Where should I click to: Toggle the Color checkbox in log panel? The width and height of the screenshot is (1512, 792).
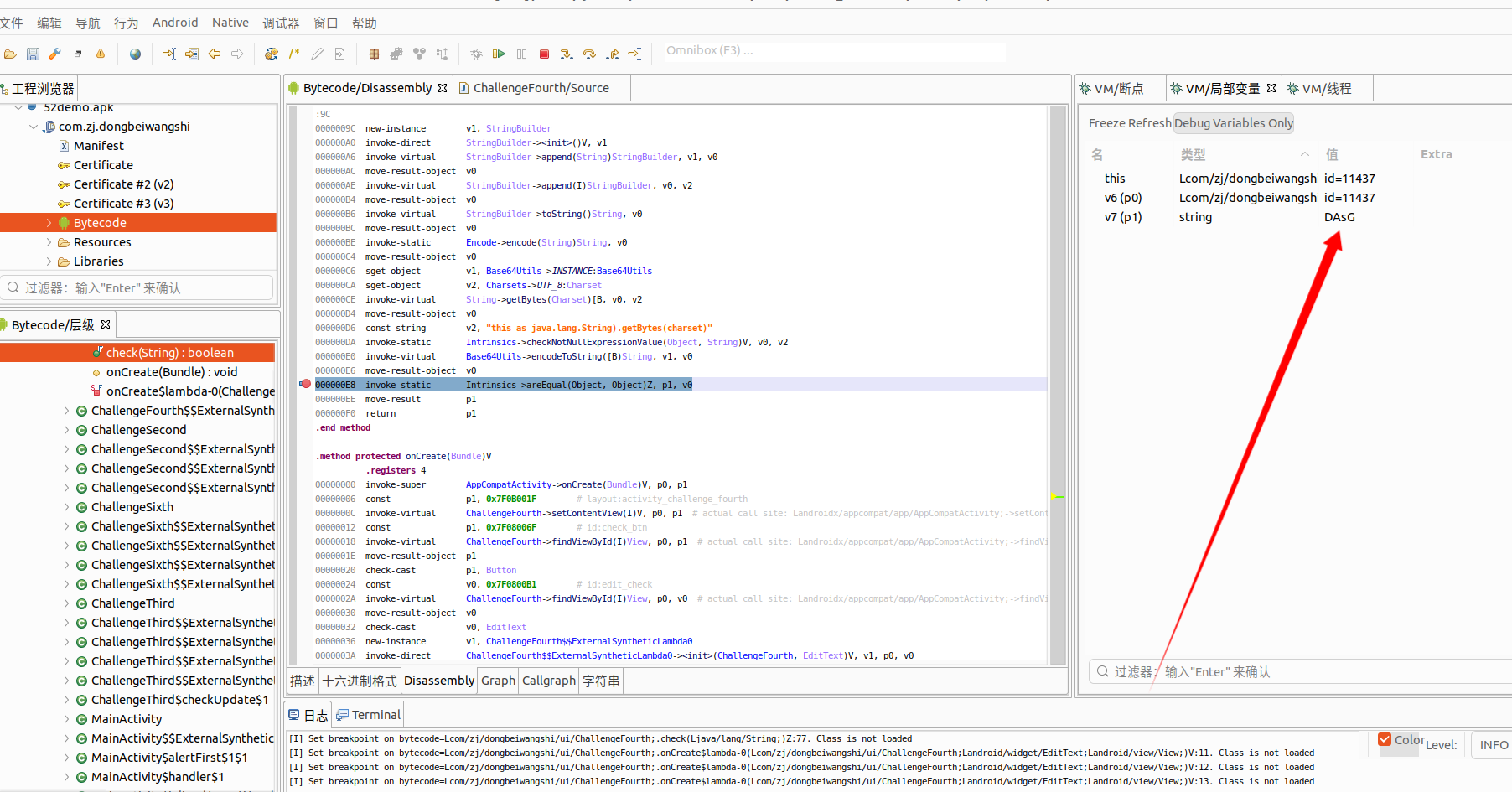(1385, 739)
